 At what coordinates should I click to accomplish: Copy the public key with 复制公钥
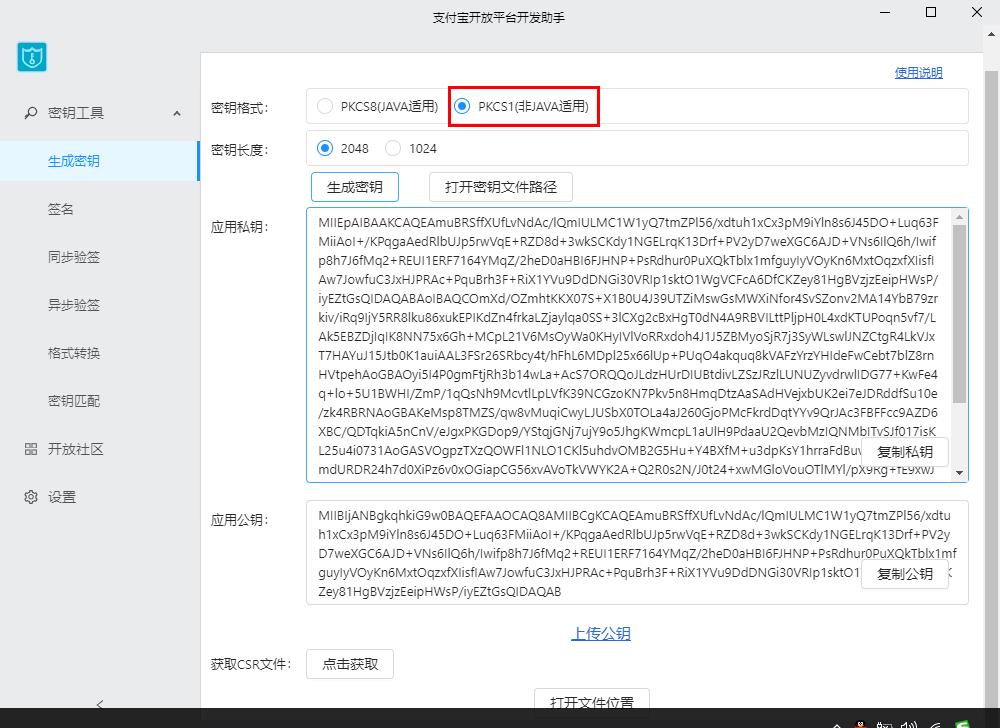pyautogui.click(x=904, y=574)
